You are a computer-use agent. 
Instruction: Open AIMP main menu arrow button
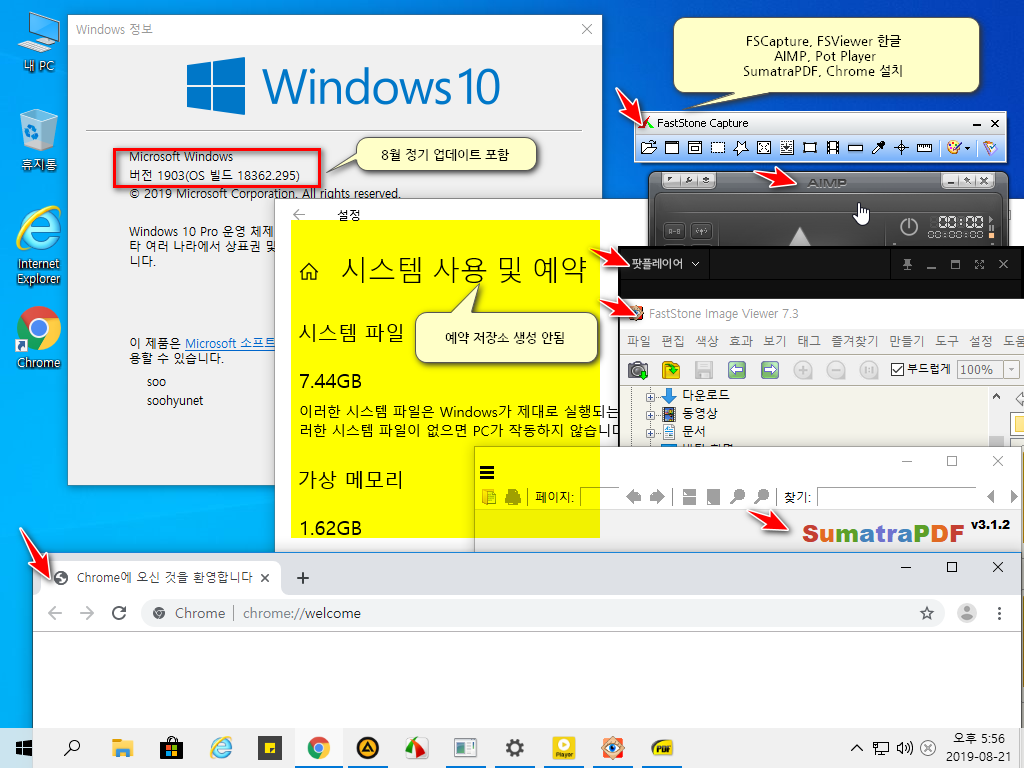click(671, 180)
